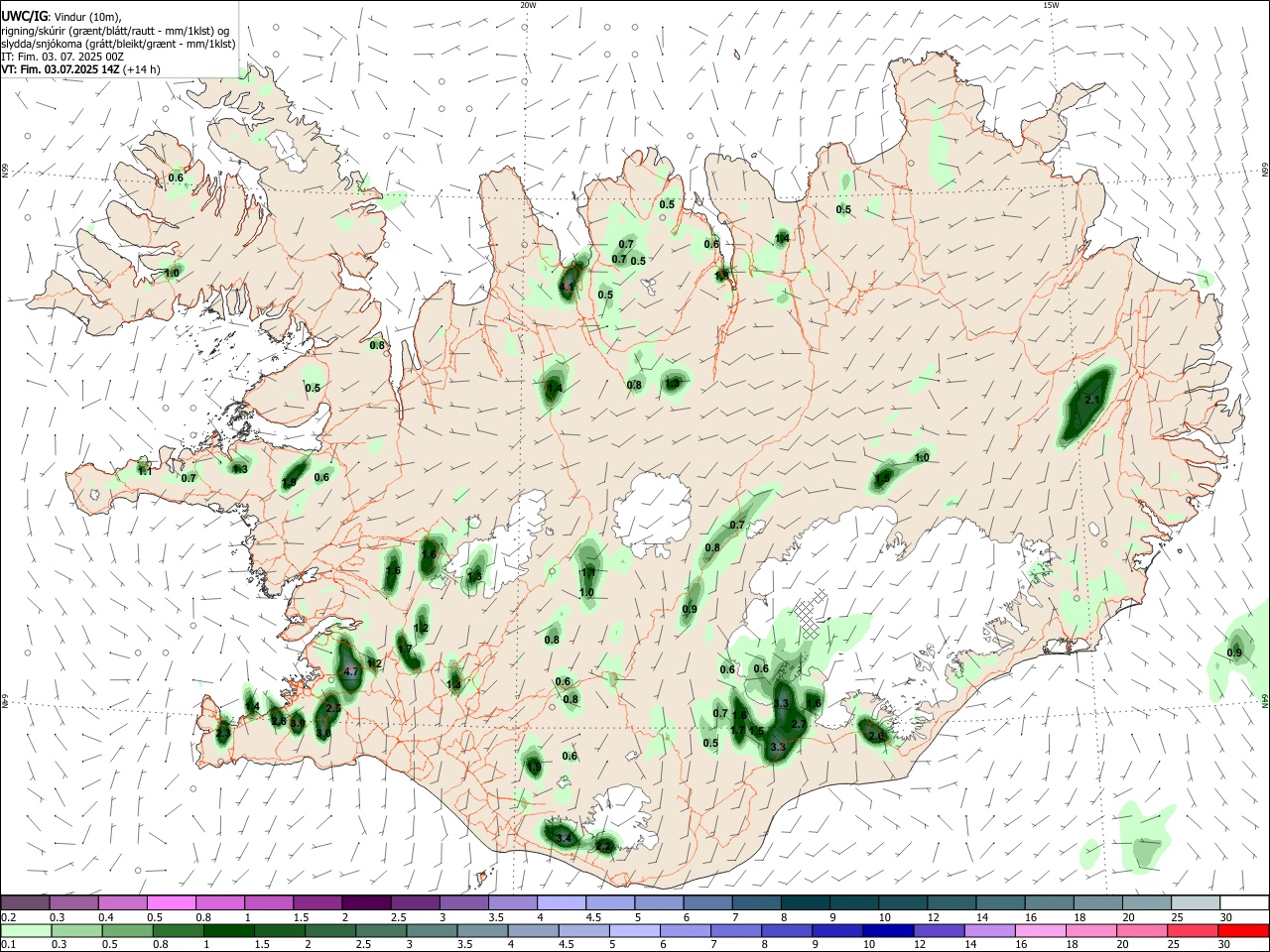Viewport: 1270px width, 952px height.
Task: Select the deep blue 10–12 swatch in the rain scale
Action: point(889,930)
